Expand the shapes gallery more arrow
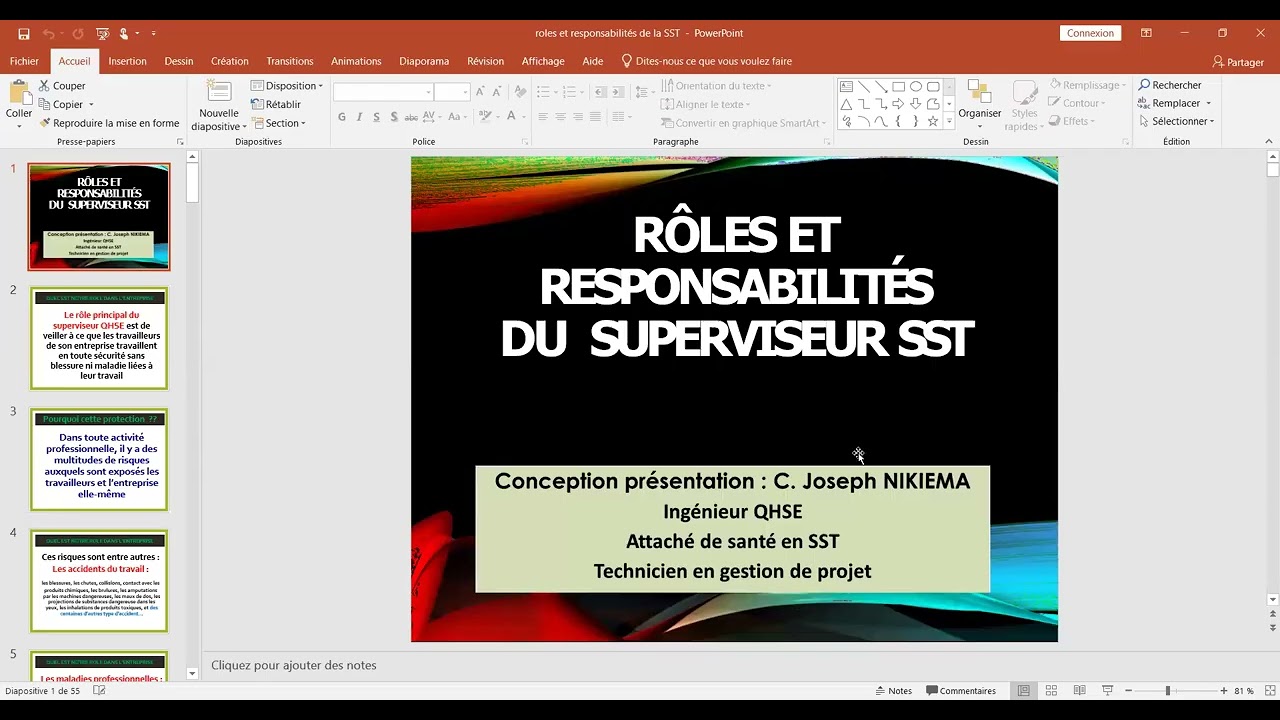Image resolution: width=1280 pixels, height=720 pixels. coord(949,122)
